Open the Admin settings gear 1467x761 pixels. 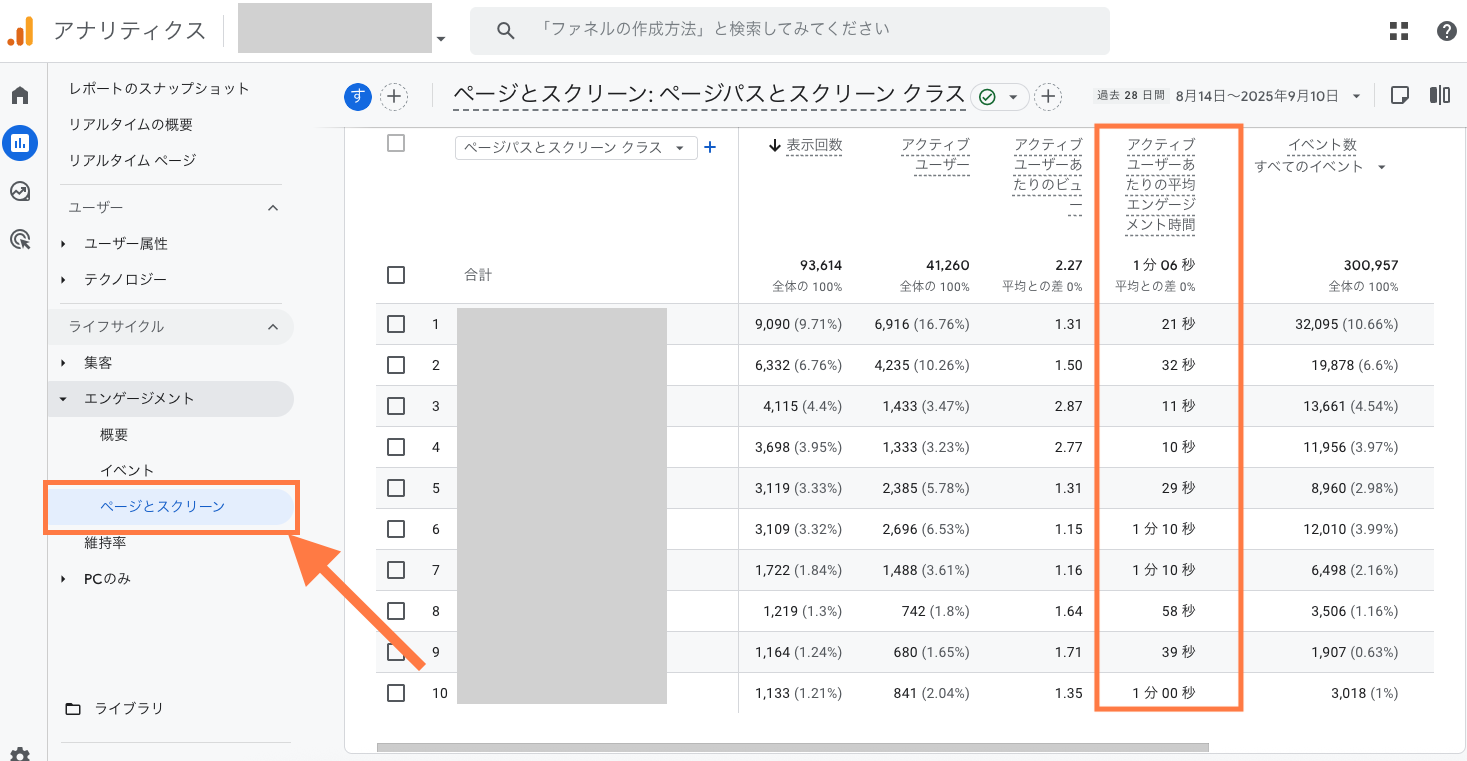pos(20,753)
